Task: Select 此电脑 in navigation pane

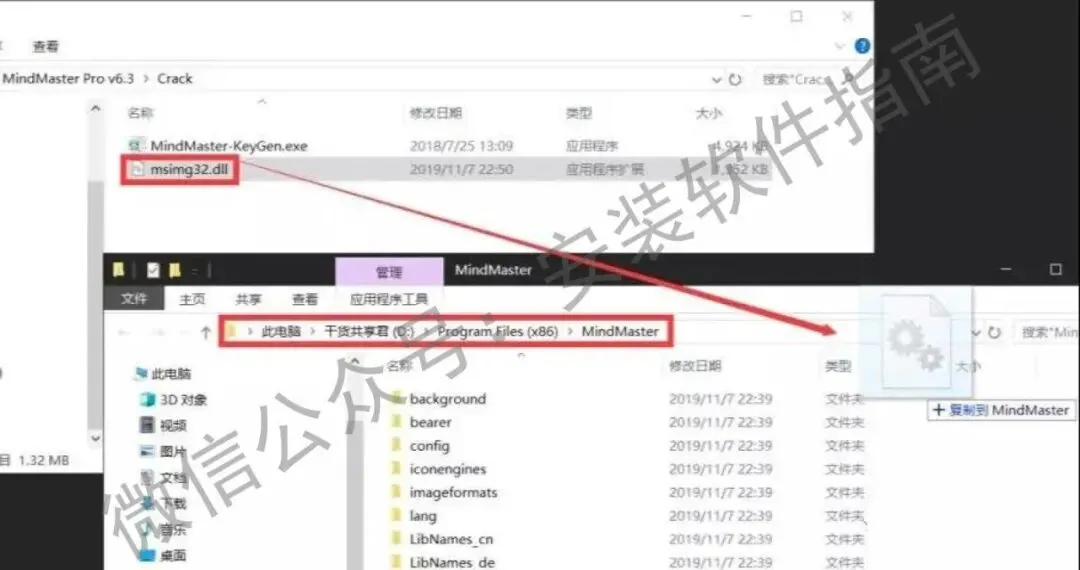Action: coord(171,374)
